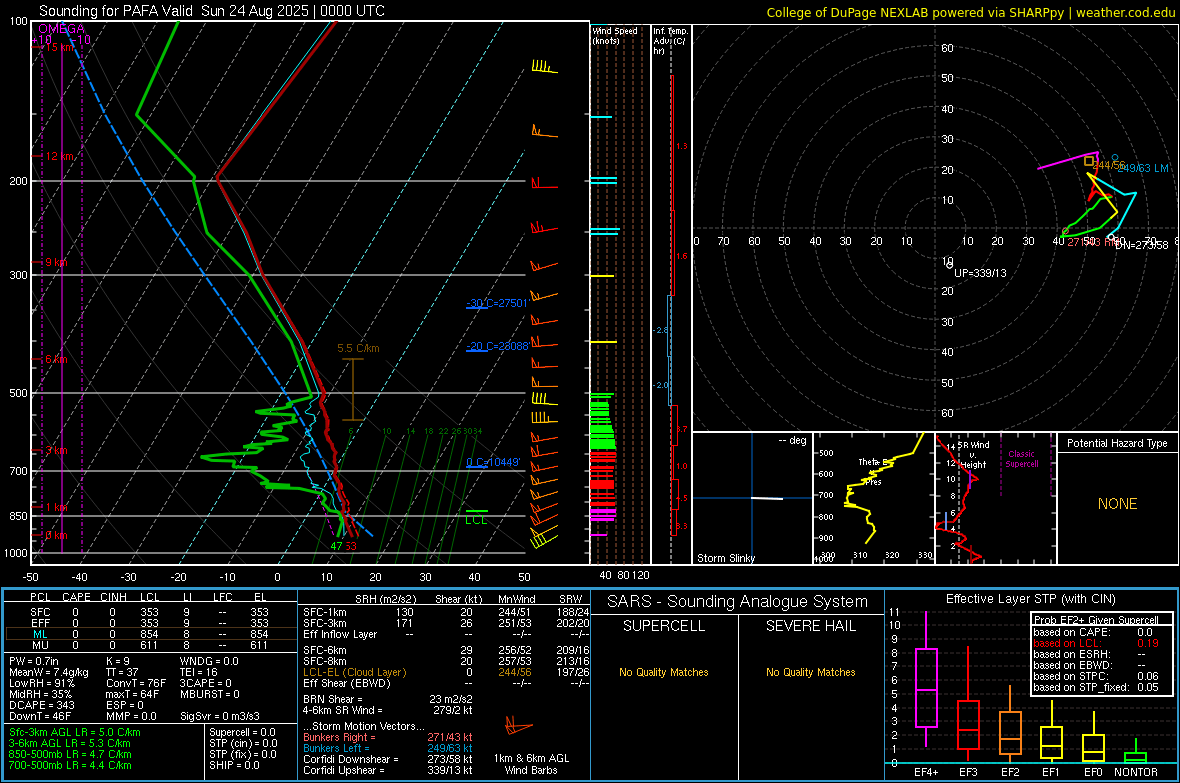This screenshot has height=783, width=1180.
Task: Select the SFC-6km shear row label
Action: 324,650
